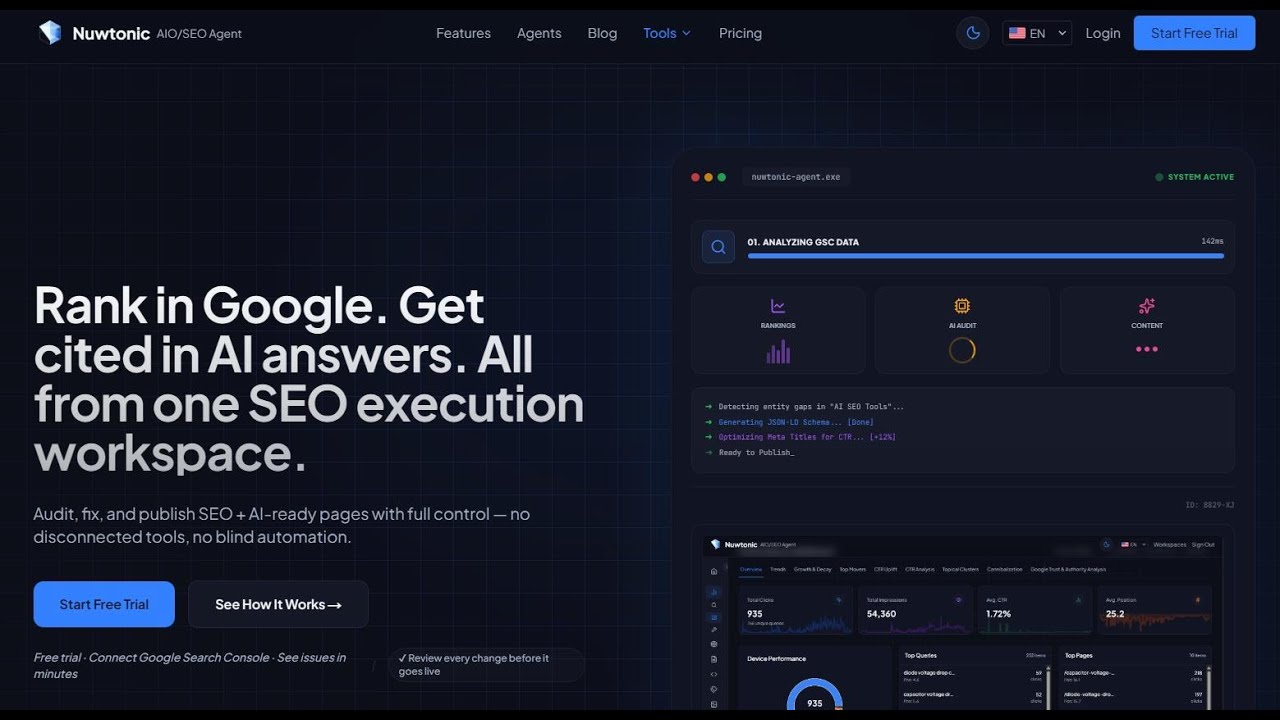The image size is (1280, 720).
Task: Toggle dark mode with the moon icon
Action: pyautogui.click(x=973, y=33)
